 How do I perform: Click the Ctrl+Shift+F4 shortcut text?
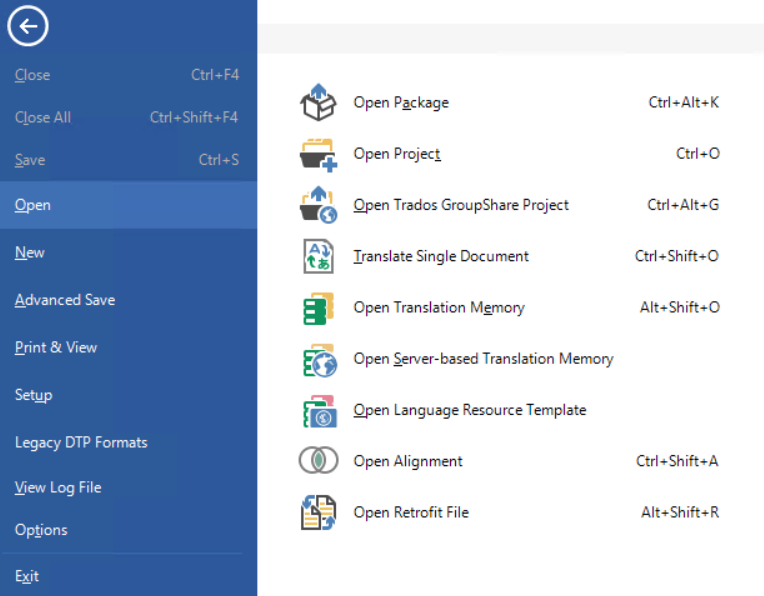click(194, 117)
